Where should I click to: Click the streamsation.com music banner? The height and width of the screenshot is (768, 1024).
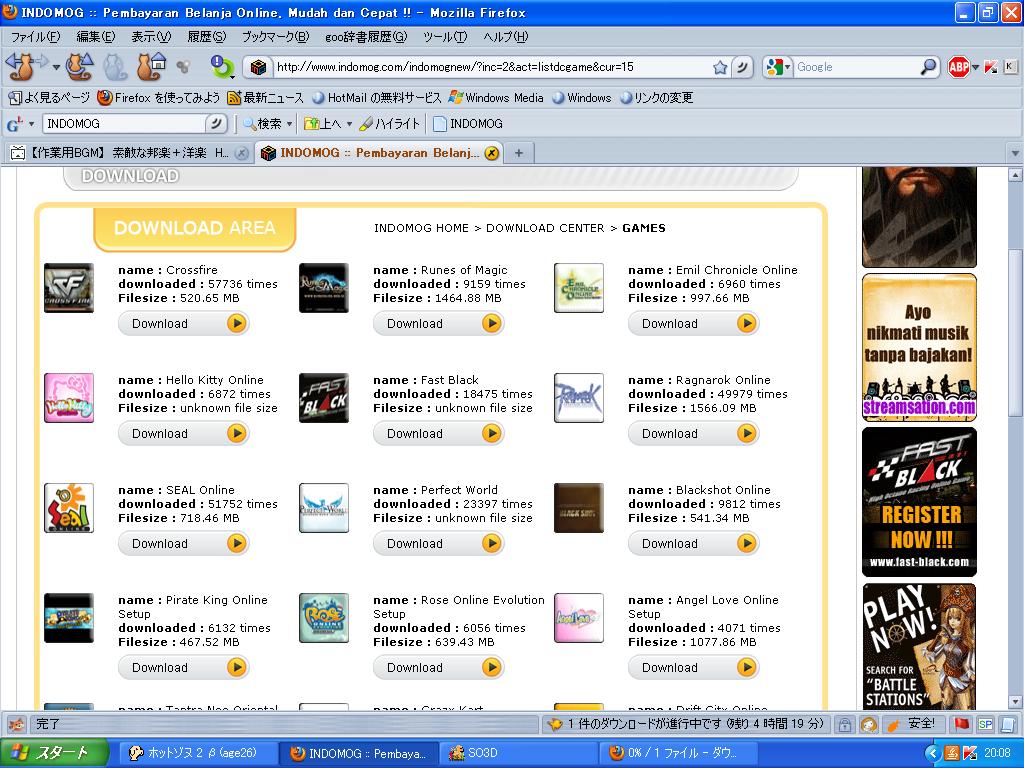click(x=920, y=347)
